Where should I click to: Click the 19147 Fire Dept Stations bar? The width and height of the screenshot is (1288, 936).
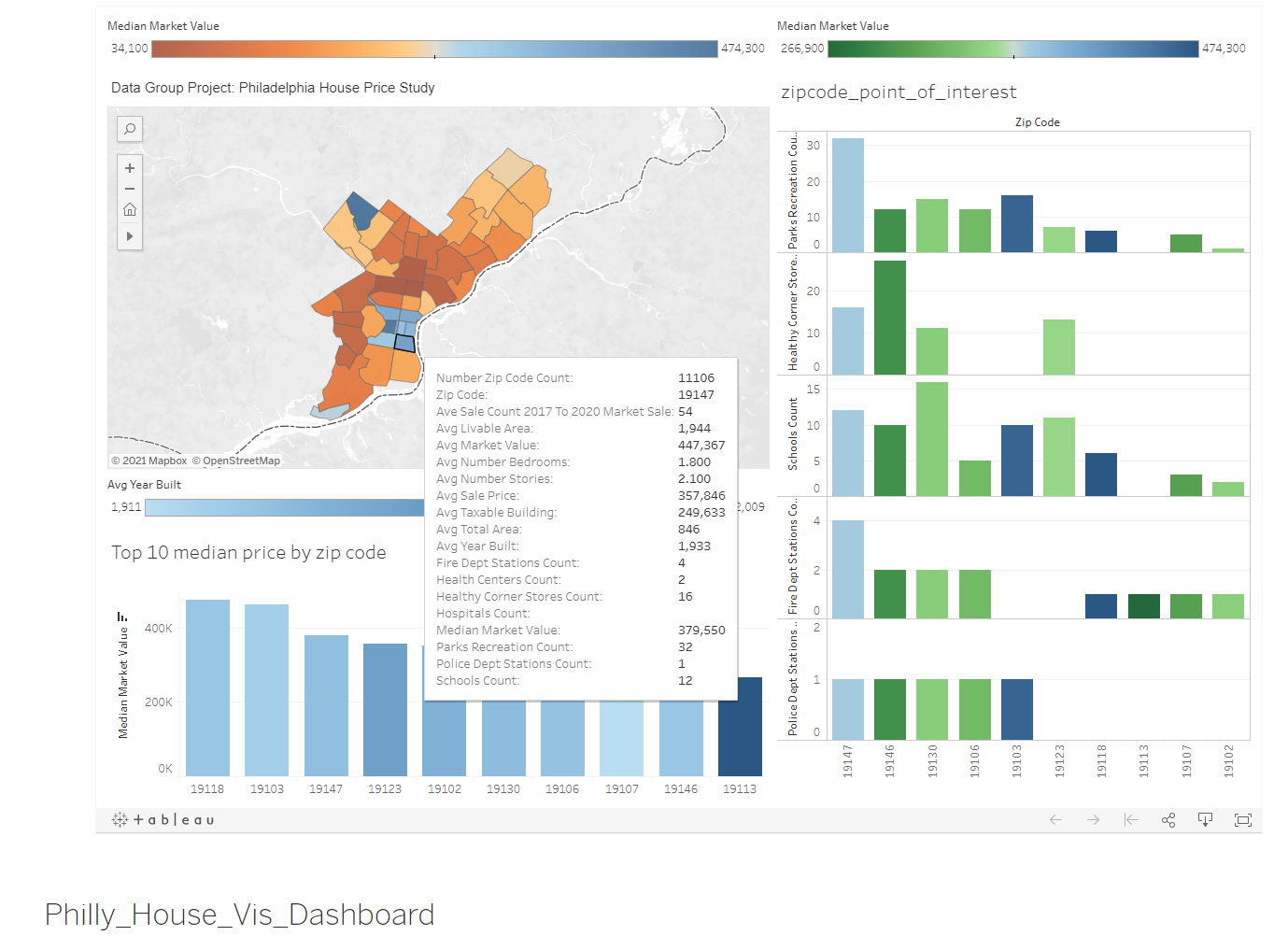pyautogui.click(x=848, y=569)
